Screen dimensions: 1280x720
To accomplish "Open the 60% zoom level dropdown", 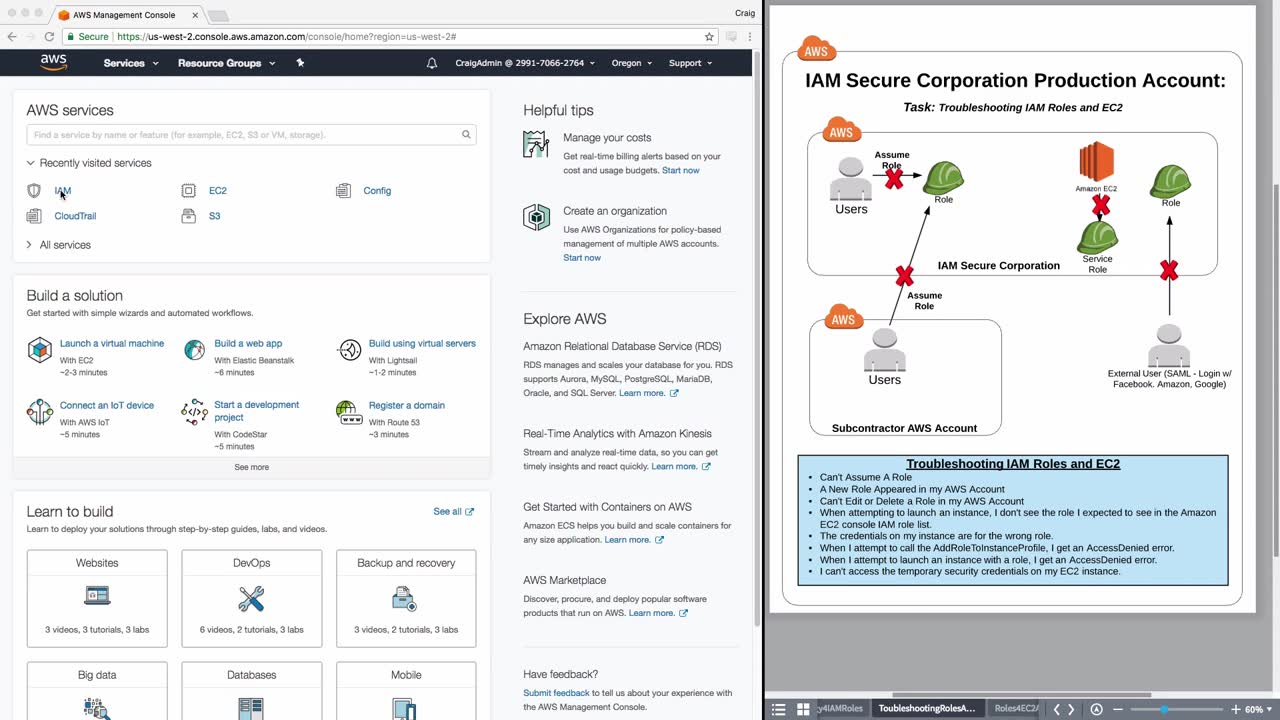I will [x=1257, y=709].
